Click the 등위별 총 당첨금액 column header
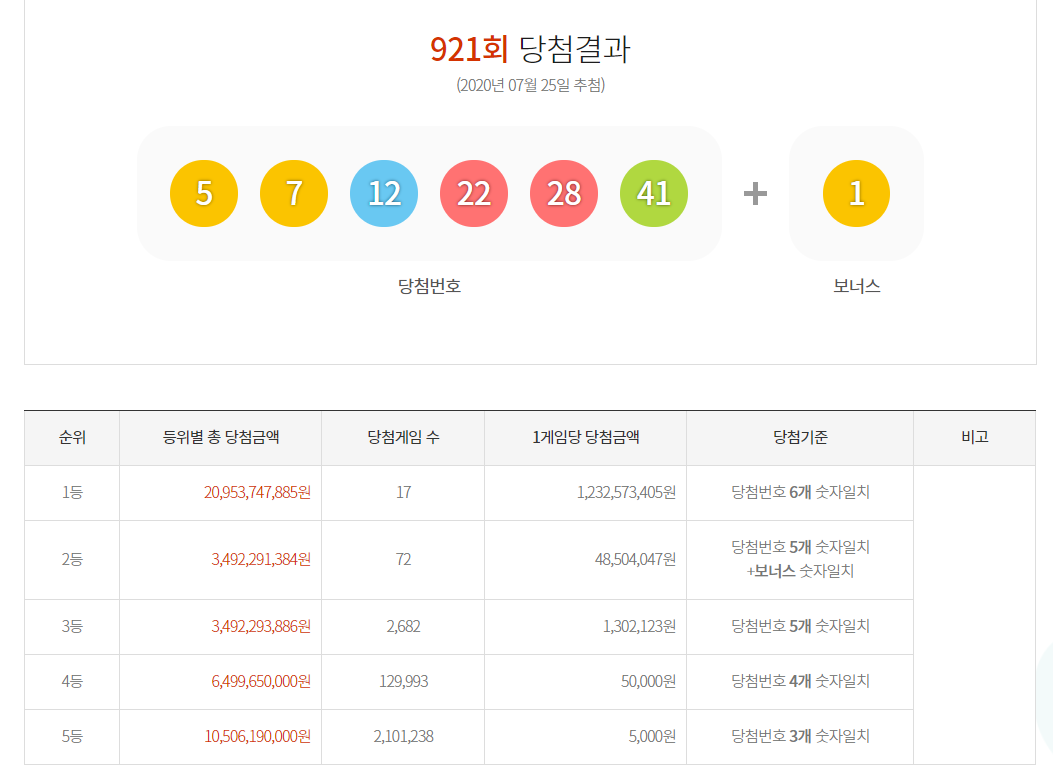This screenshot has height=780, width=1053. point(221,437)
